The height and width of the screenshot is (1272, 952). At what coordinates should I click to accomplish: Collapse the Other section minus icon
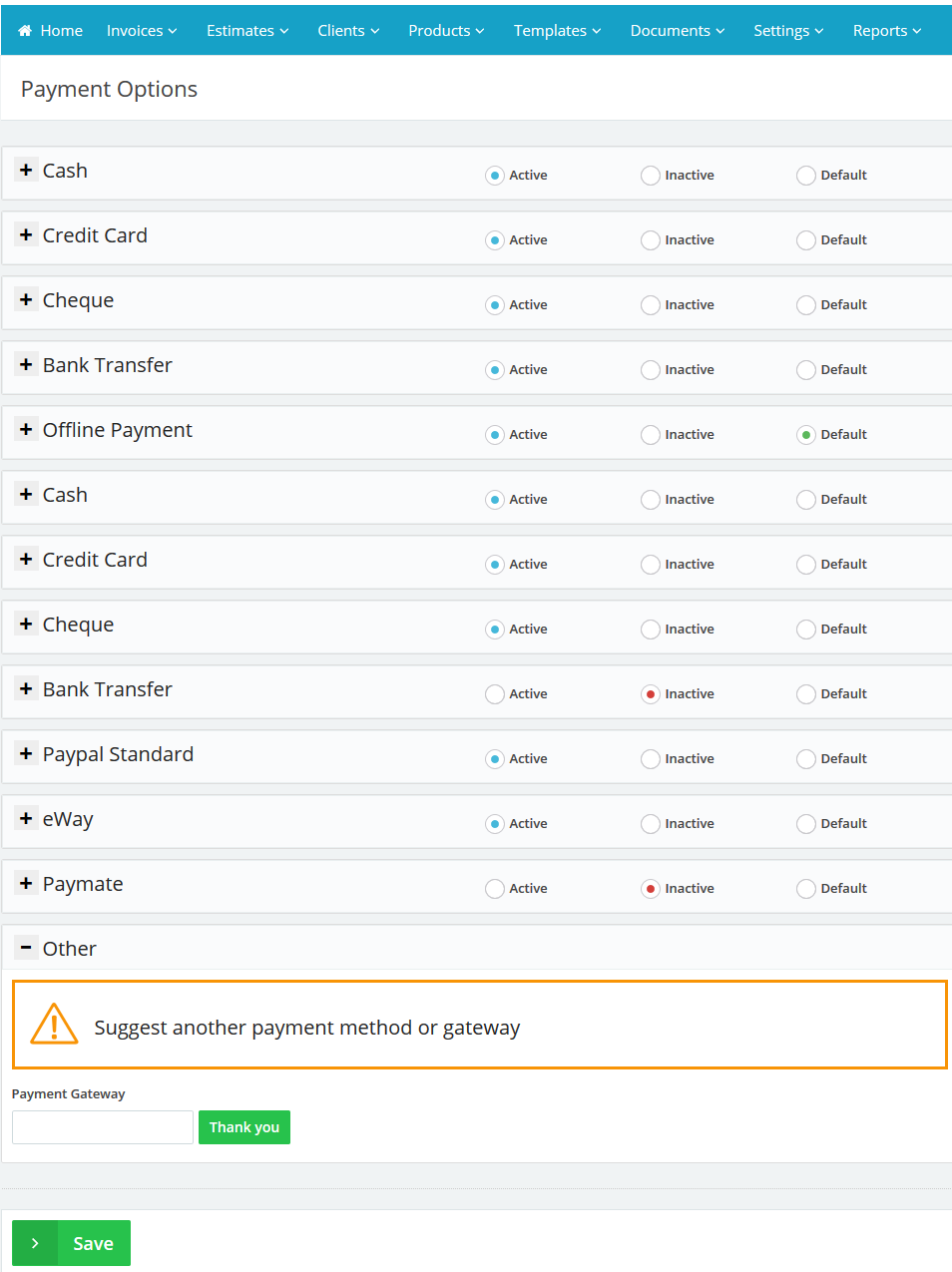[x=26, y=948]
